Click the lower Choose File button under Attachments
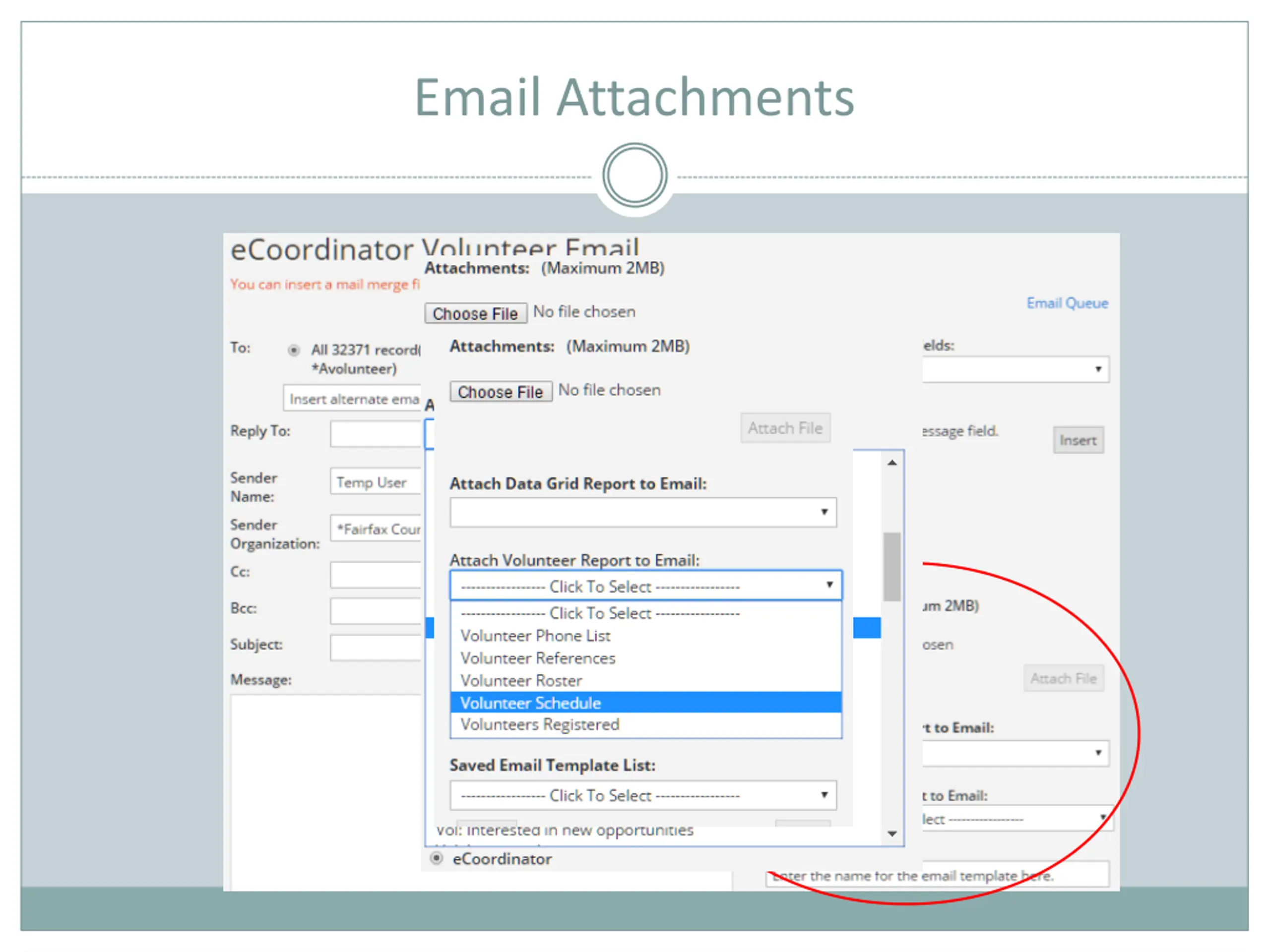This screenshot has width=1270, height=952. (501, 391)
